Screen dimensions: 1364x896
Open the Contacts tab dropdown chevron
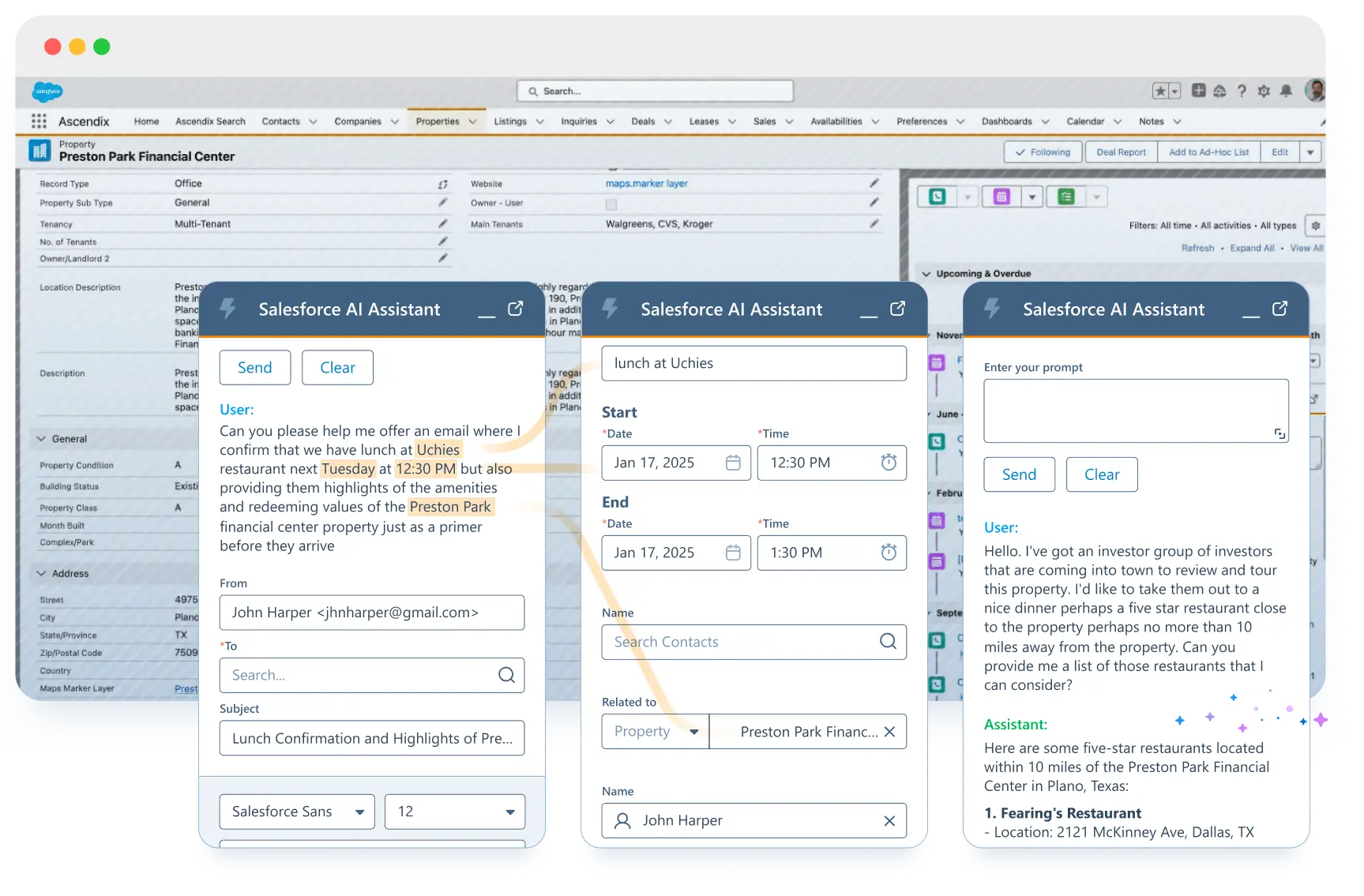[313, 122]
